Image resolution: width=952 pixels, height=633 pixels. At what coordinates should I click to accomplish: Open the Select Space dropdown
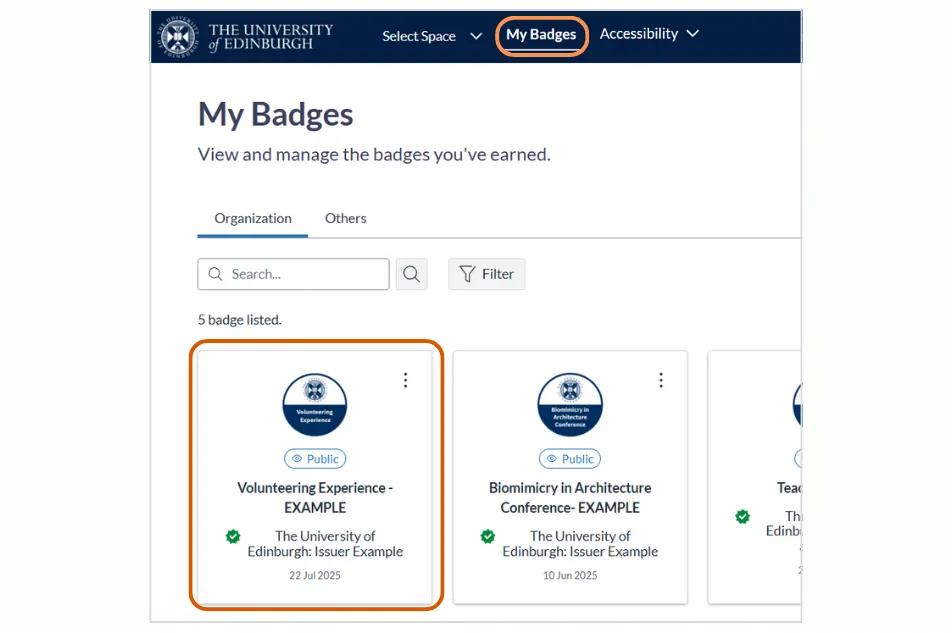pos(432,36)
